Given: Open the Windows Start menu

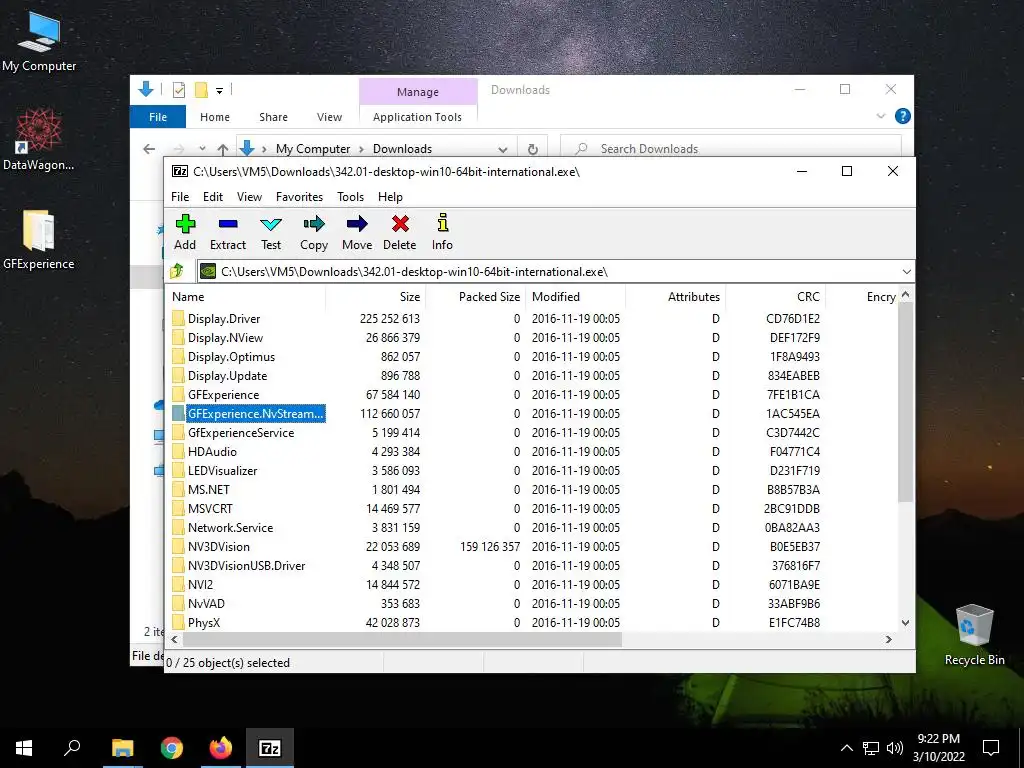Looking at the screenshot, I should (x=24, y=748).
